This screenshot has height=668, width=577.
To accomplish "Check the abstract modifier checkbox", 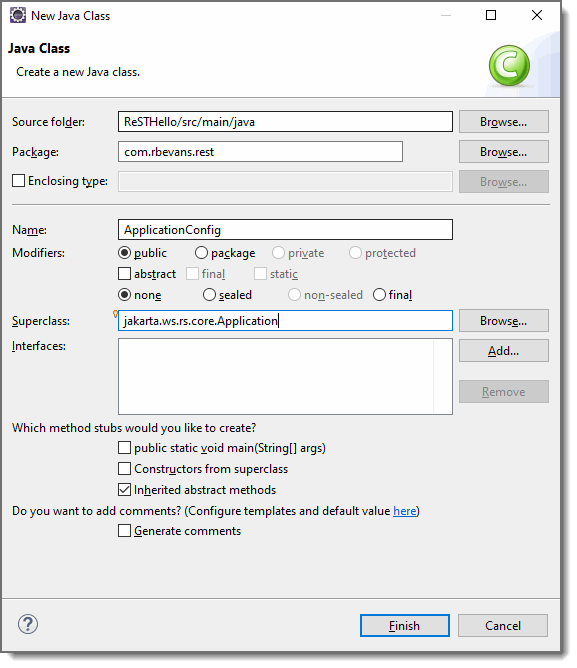I will click(124, 274).
